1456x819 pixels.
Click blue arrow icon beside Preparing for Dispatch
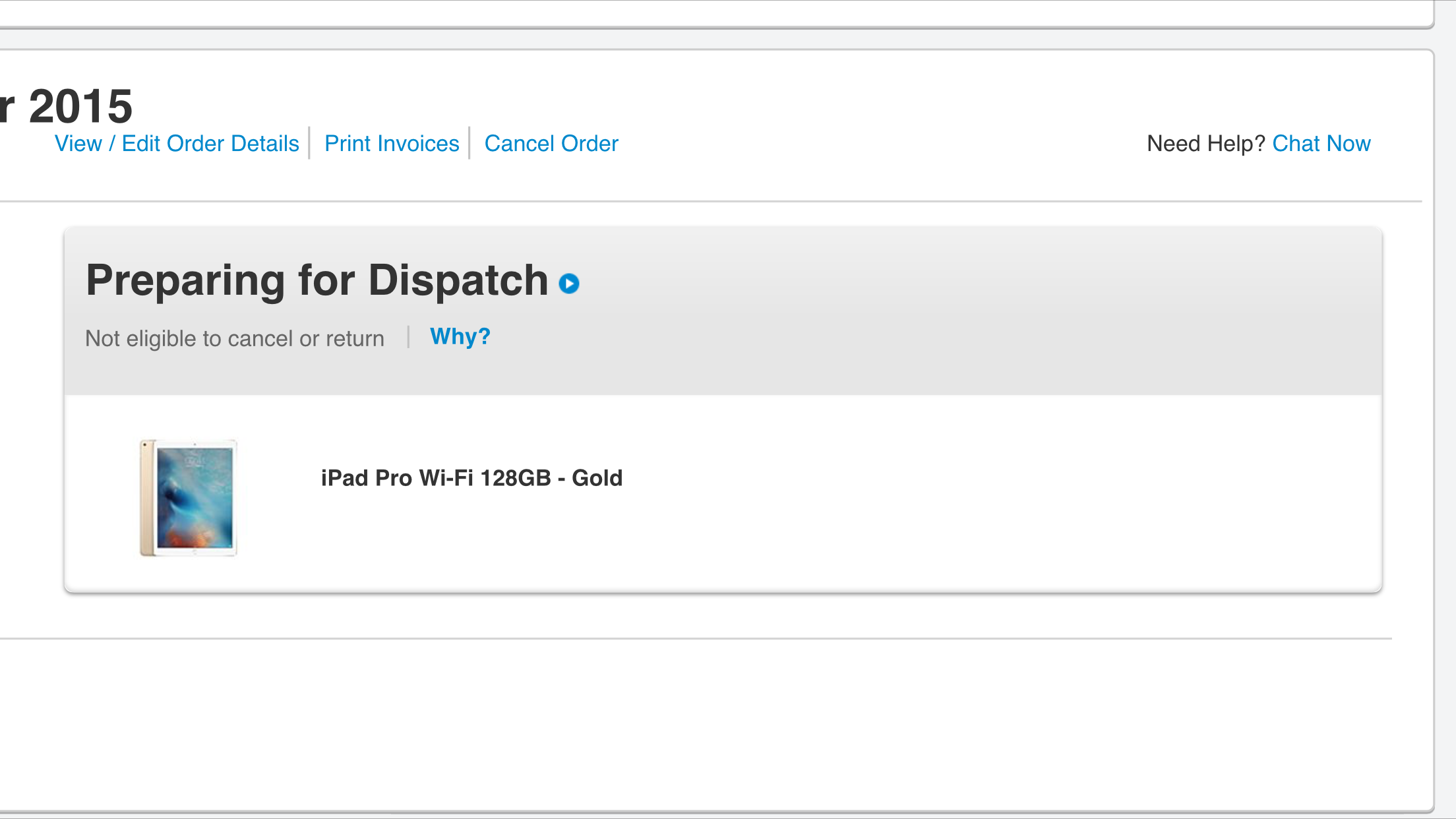tap(569, 284)
